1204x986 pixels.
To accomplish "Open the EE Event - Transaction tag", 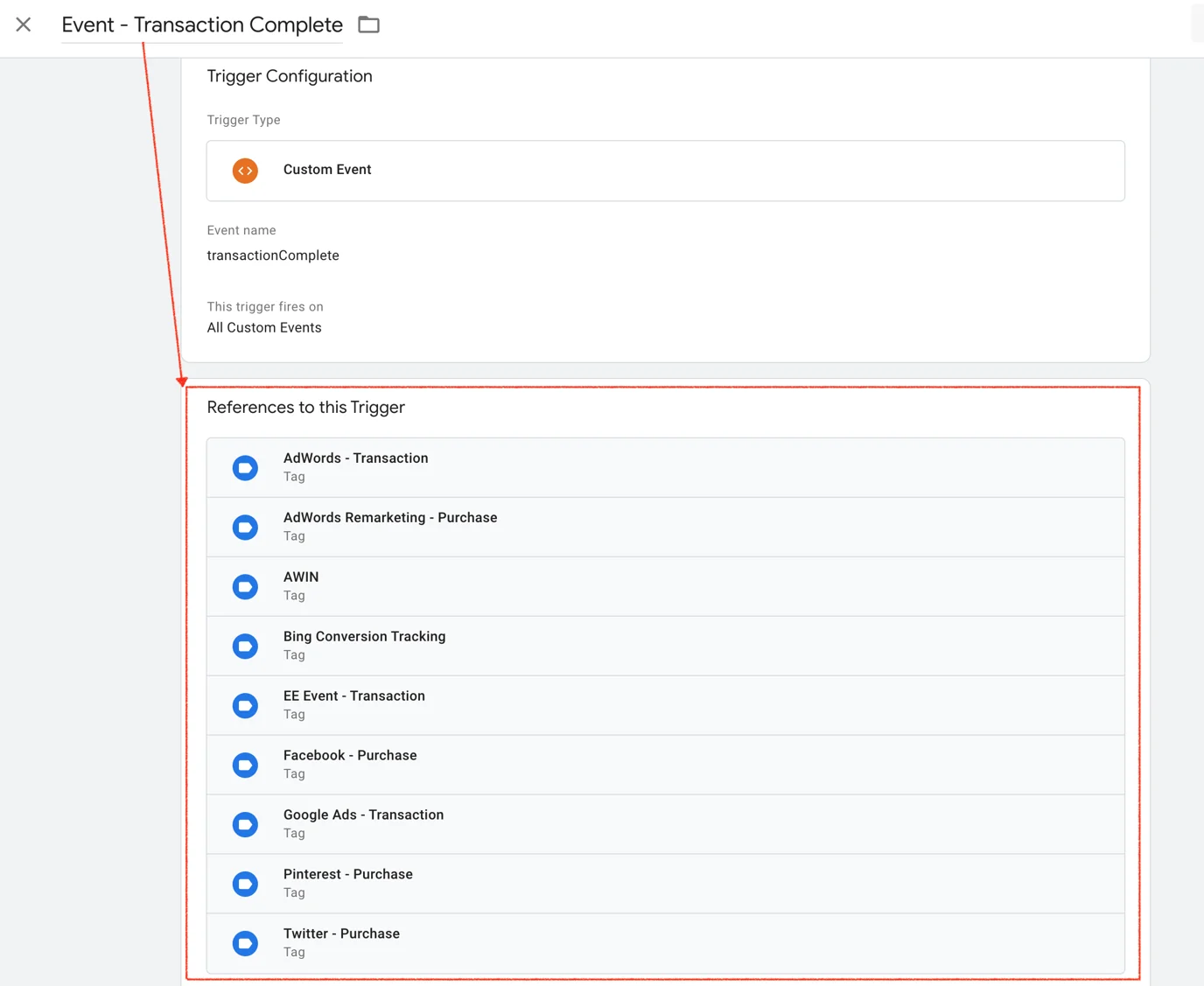I will 665,706.
